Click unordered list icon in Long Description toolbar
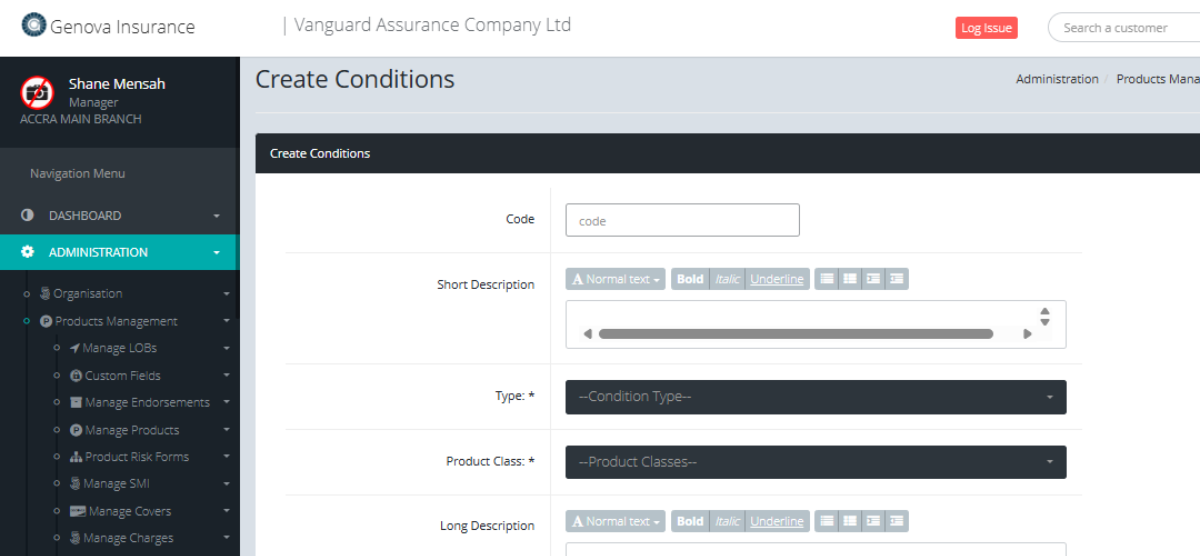 pyautogui.click(x=827, y=521)
